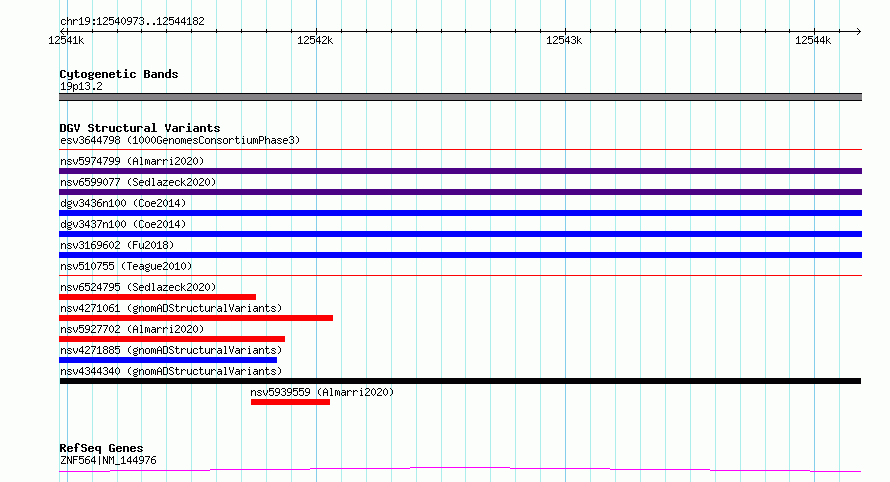890x482 pixels.
Task: Open the nsv5927702 Almarri2020 red bar
Action: [172, 339]
